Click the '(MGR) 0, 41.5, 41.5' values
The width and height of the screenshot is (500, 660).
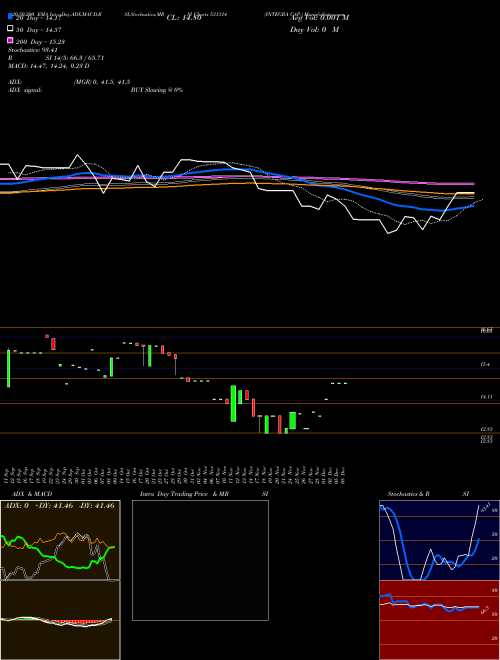click(x=102, y=82)
